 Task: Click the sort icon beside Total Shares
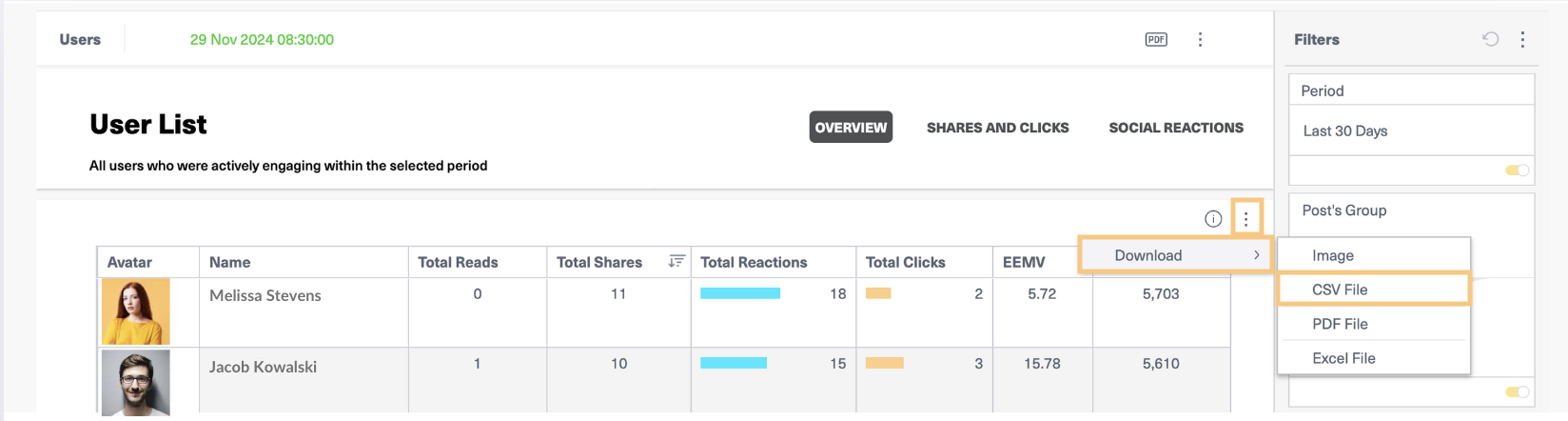coord(676,261)
